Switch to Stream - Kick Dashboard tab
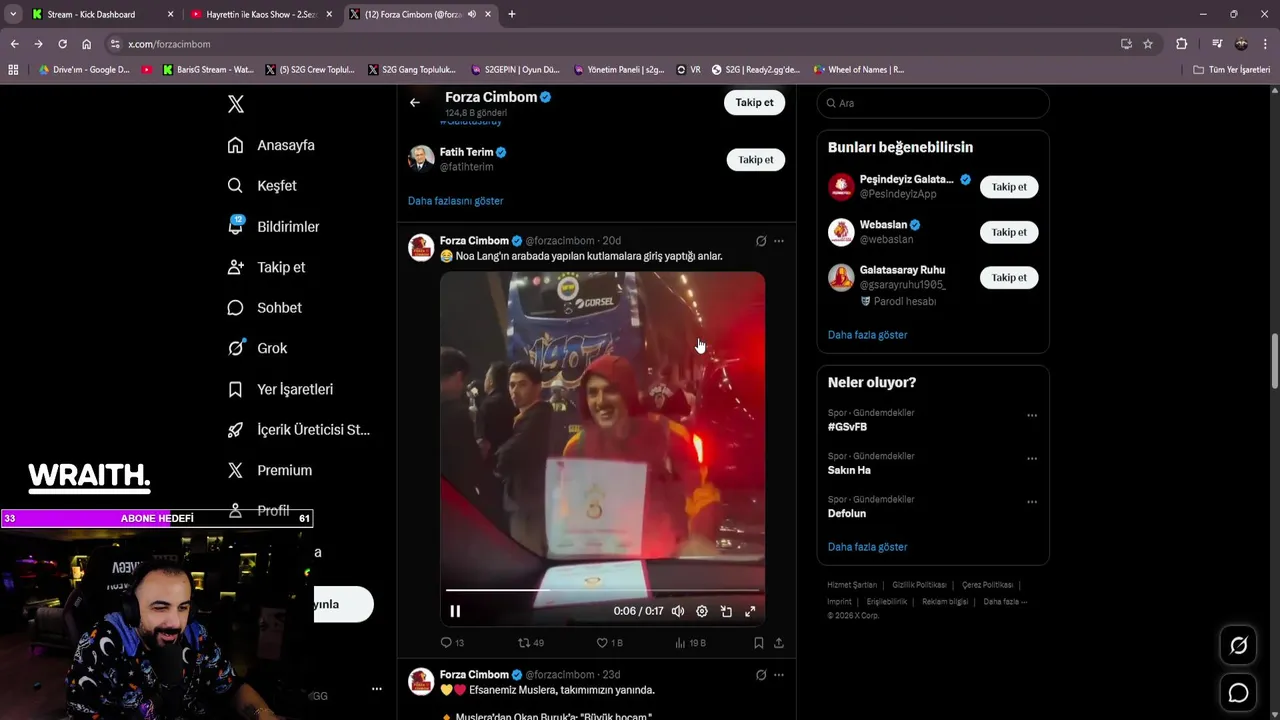Viewport: 1280px width, 720px height. point(103,14)
